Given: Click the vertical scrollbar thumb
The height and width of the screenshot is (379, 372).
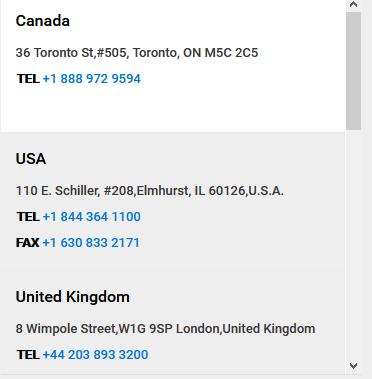Looking at the screenshot, I should (x=353, y=71).
